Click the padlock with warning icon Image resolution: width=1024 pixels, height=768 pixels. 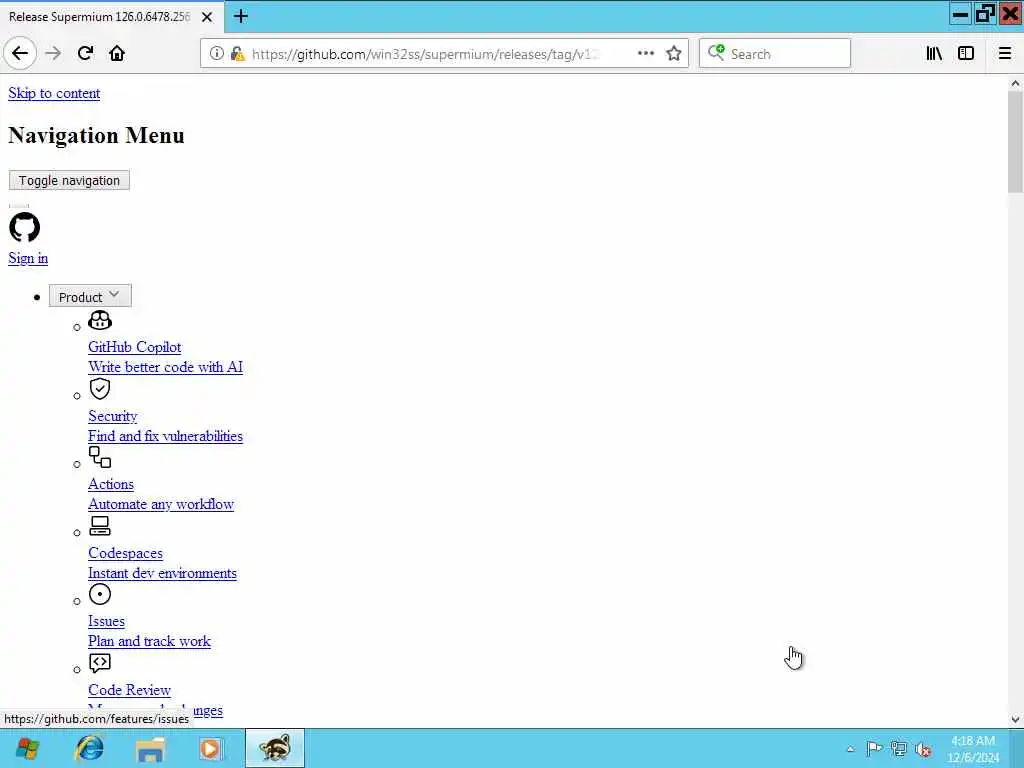tap(238, 54)
